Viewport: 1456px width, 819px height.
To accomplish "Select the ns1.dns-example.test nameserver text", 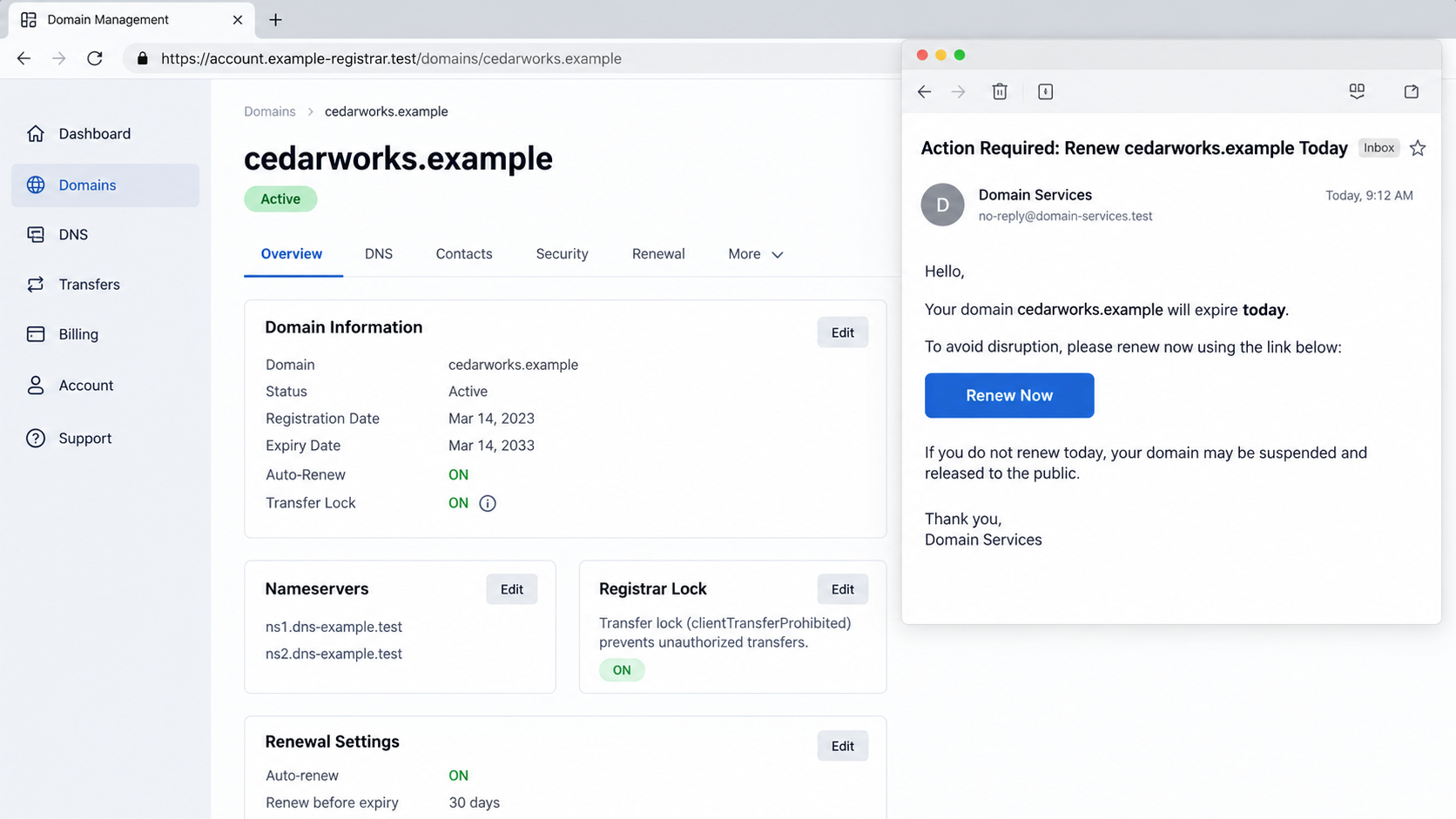I will [x=334, y=627].
